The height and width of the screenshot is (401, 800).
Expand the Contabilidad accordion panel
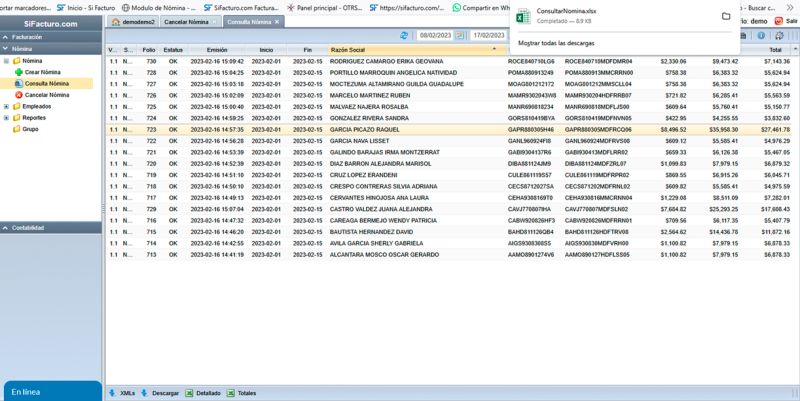point(51,228)
